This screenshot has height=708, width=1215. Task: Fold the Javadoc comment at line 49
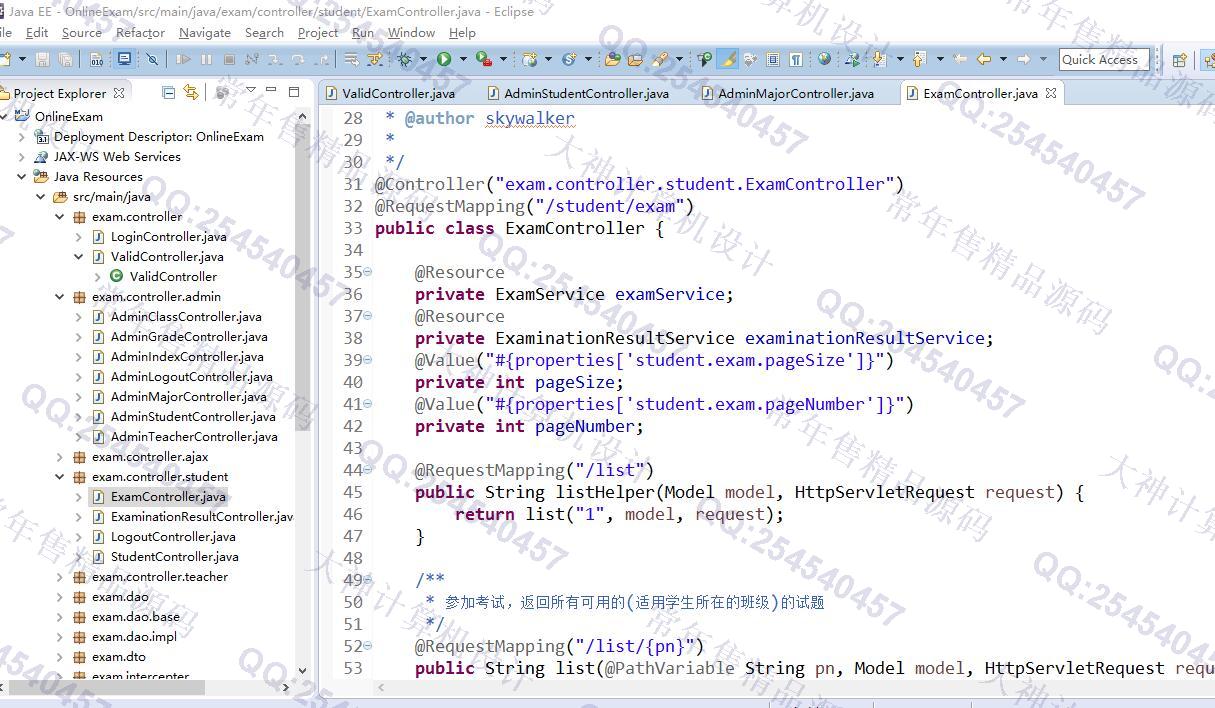368,580
